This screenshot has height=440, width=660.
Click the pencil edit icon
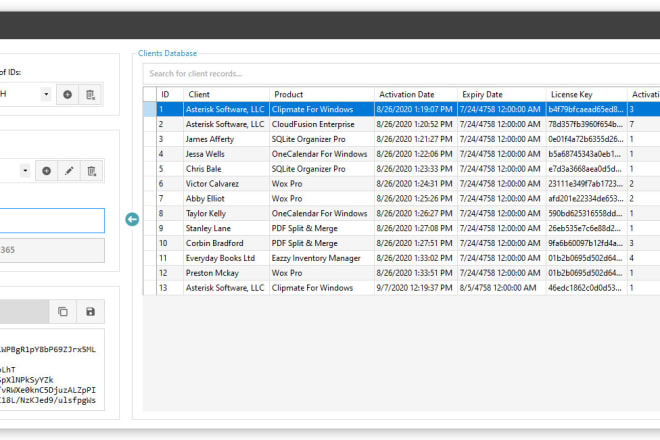point(69,171)
